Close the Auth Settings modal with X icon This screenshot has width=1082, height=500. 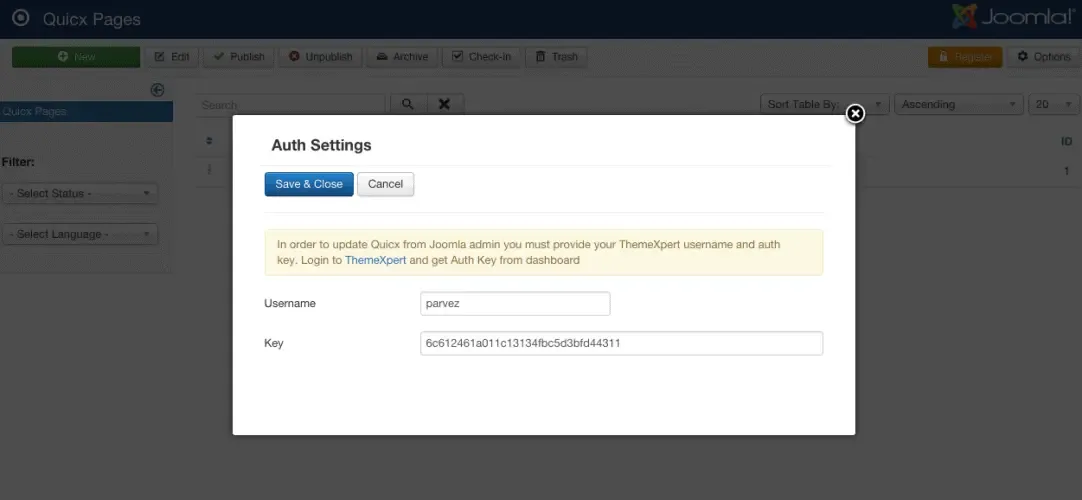[x=855, y=114]
